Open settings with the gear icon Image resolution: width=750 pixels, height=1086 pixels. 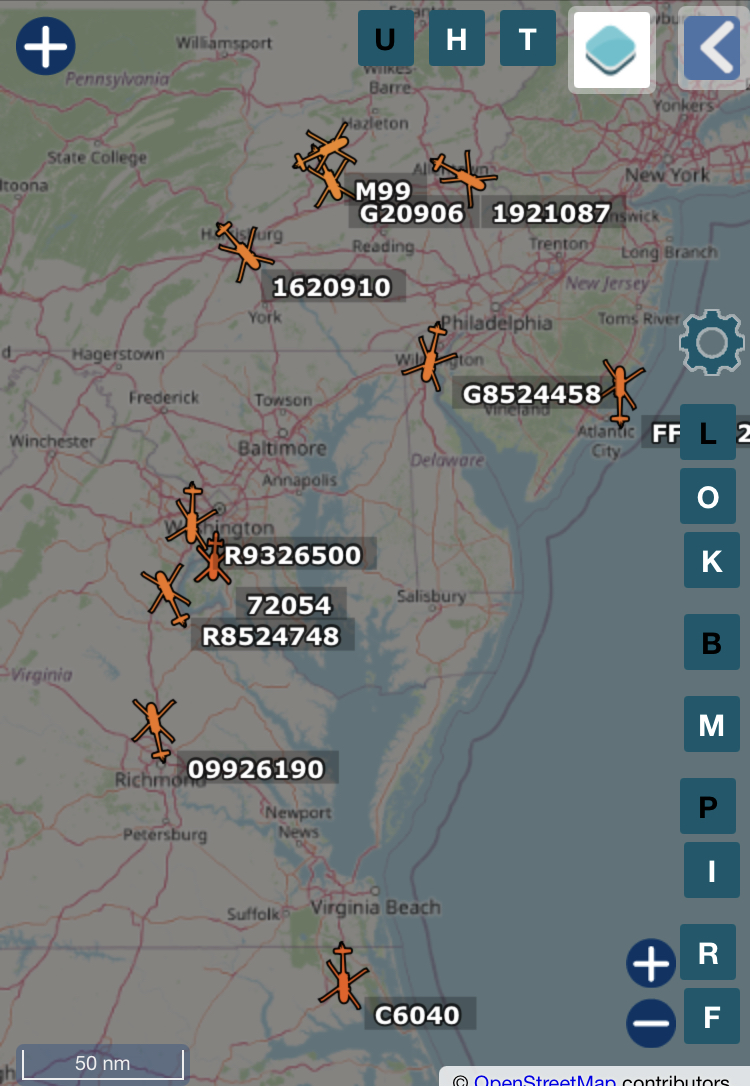coord(711,343)
